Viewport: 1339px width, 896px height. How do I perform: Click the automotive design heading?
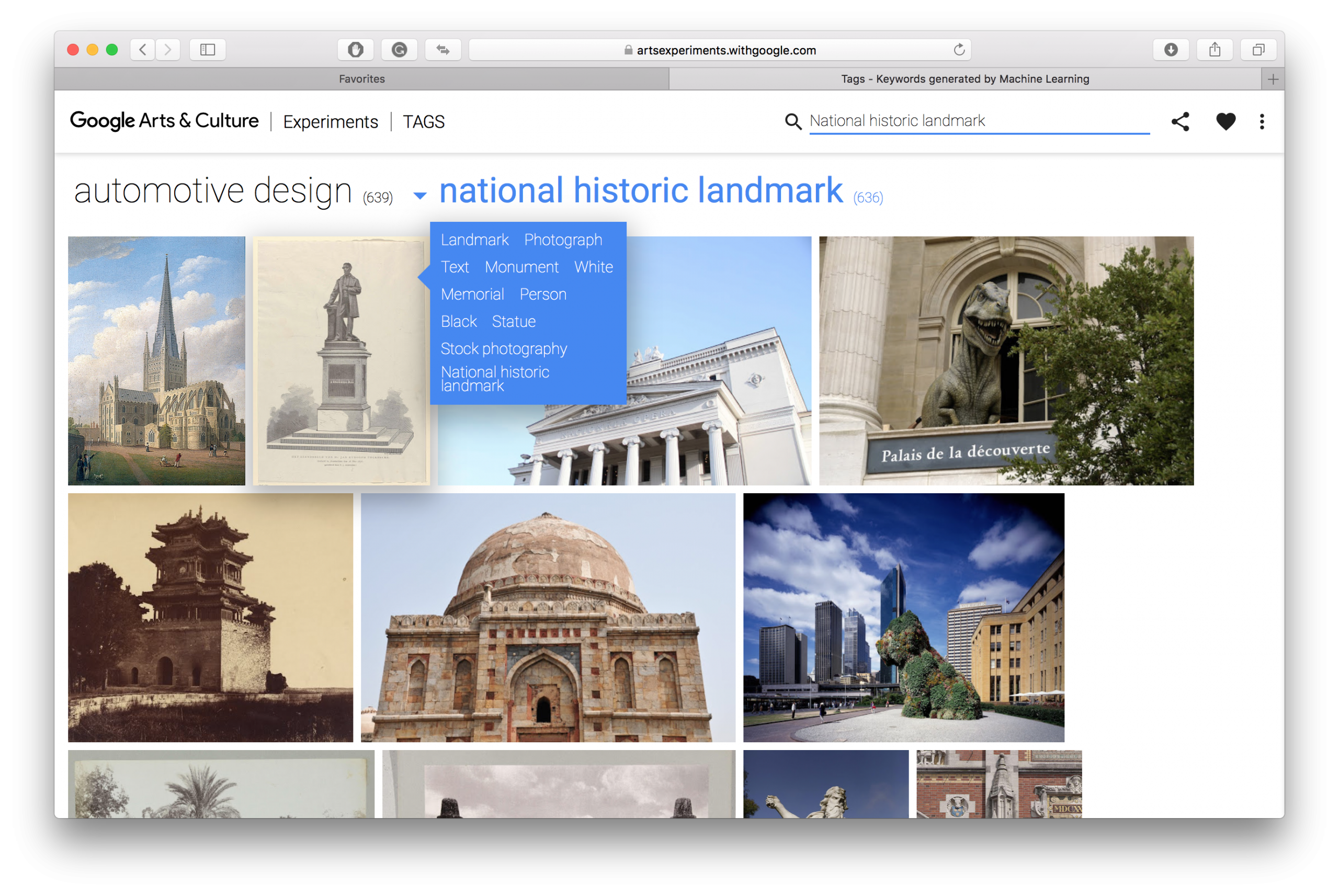[212, 190]
